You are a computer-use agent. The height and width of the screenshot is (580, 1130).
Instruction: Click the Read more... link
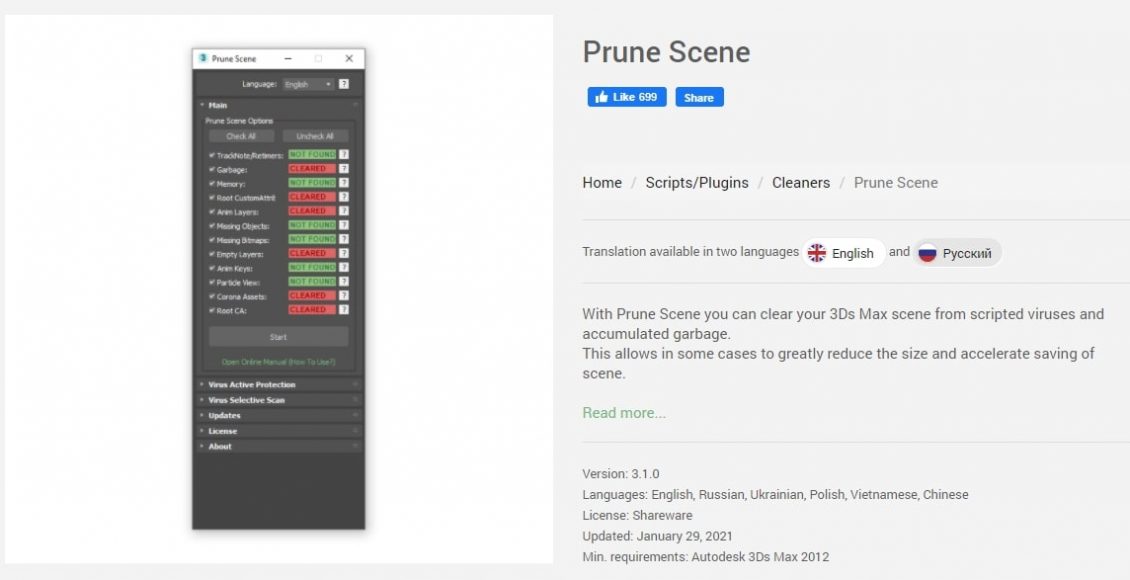(x=624, y=413)
